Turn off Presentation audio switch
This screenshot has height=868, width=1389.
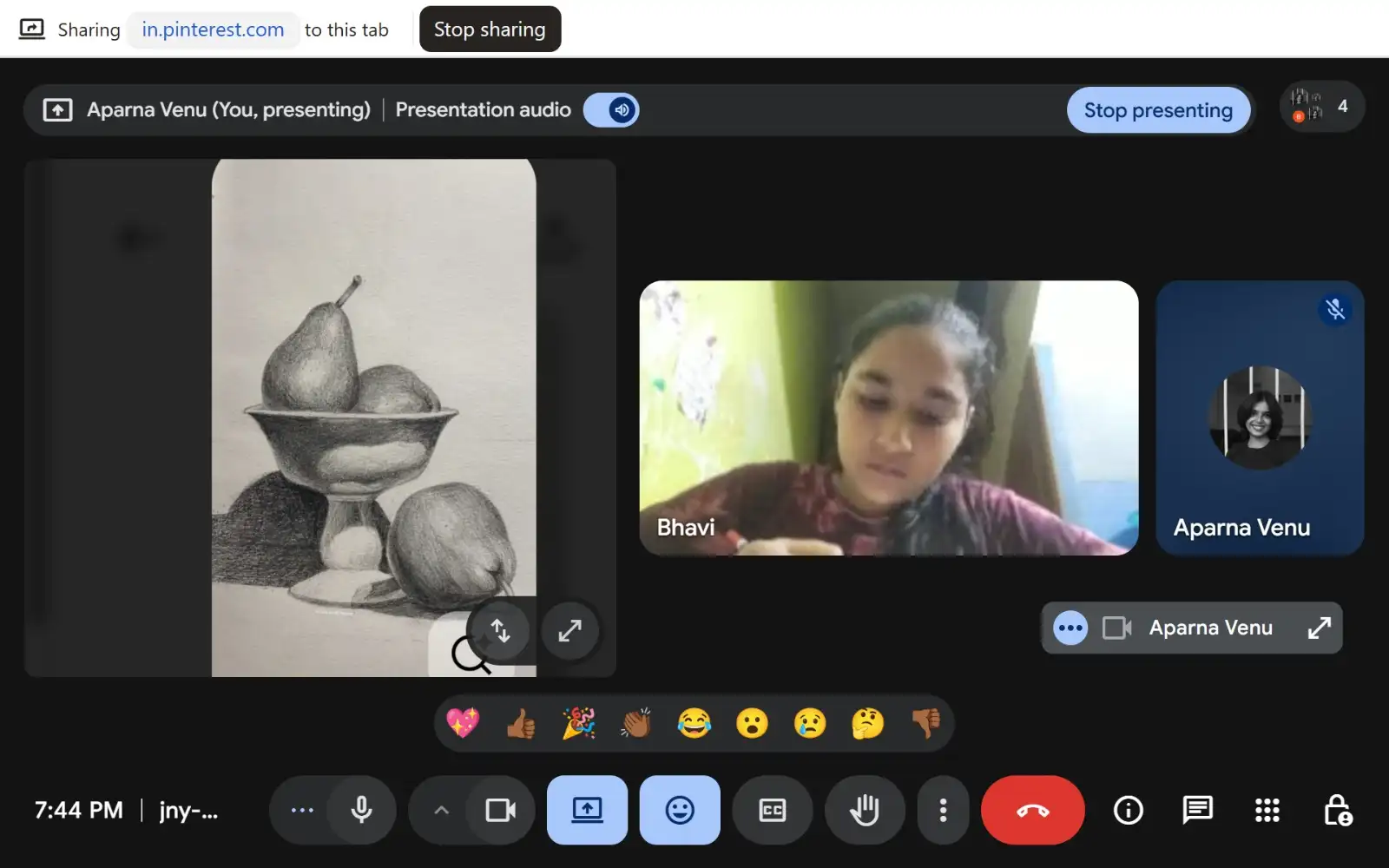click(611, 110)
